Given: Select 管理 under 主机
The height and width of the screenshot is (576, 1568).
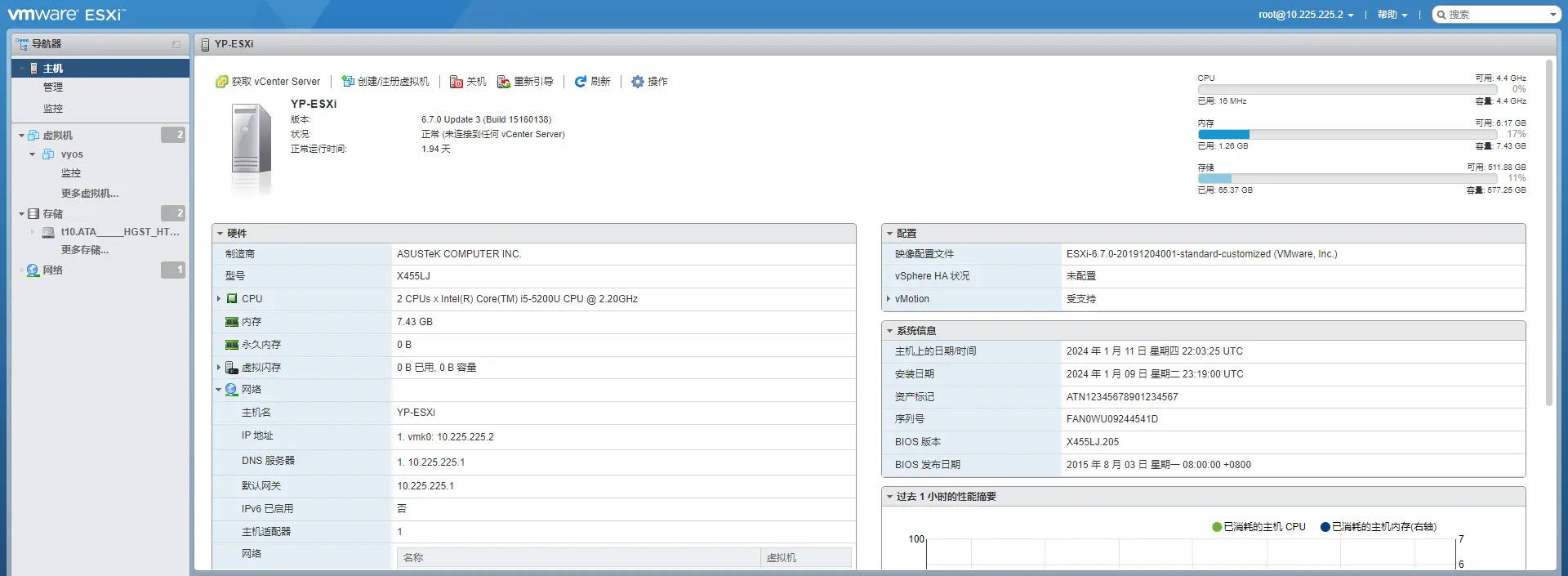Looking at the screenshot, I should click(x=53, y=87).
